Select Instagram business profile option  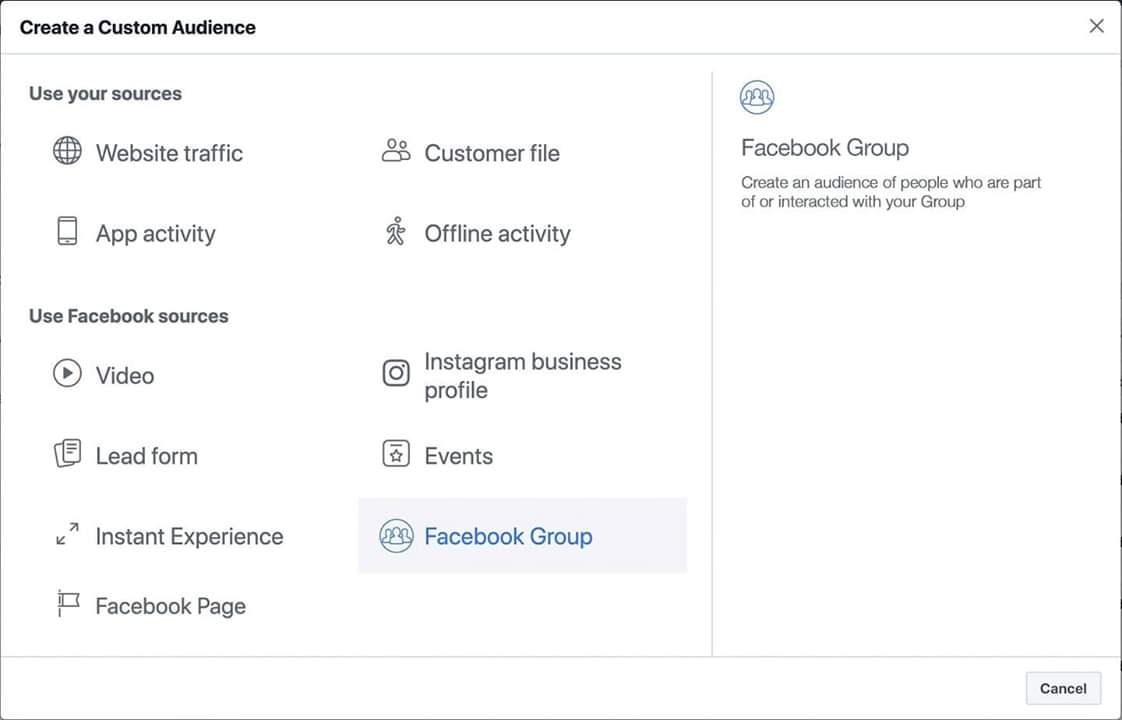coord(522,376)
